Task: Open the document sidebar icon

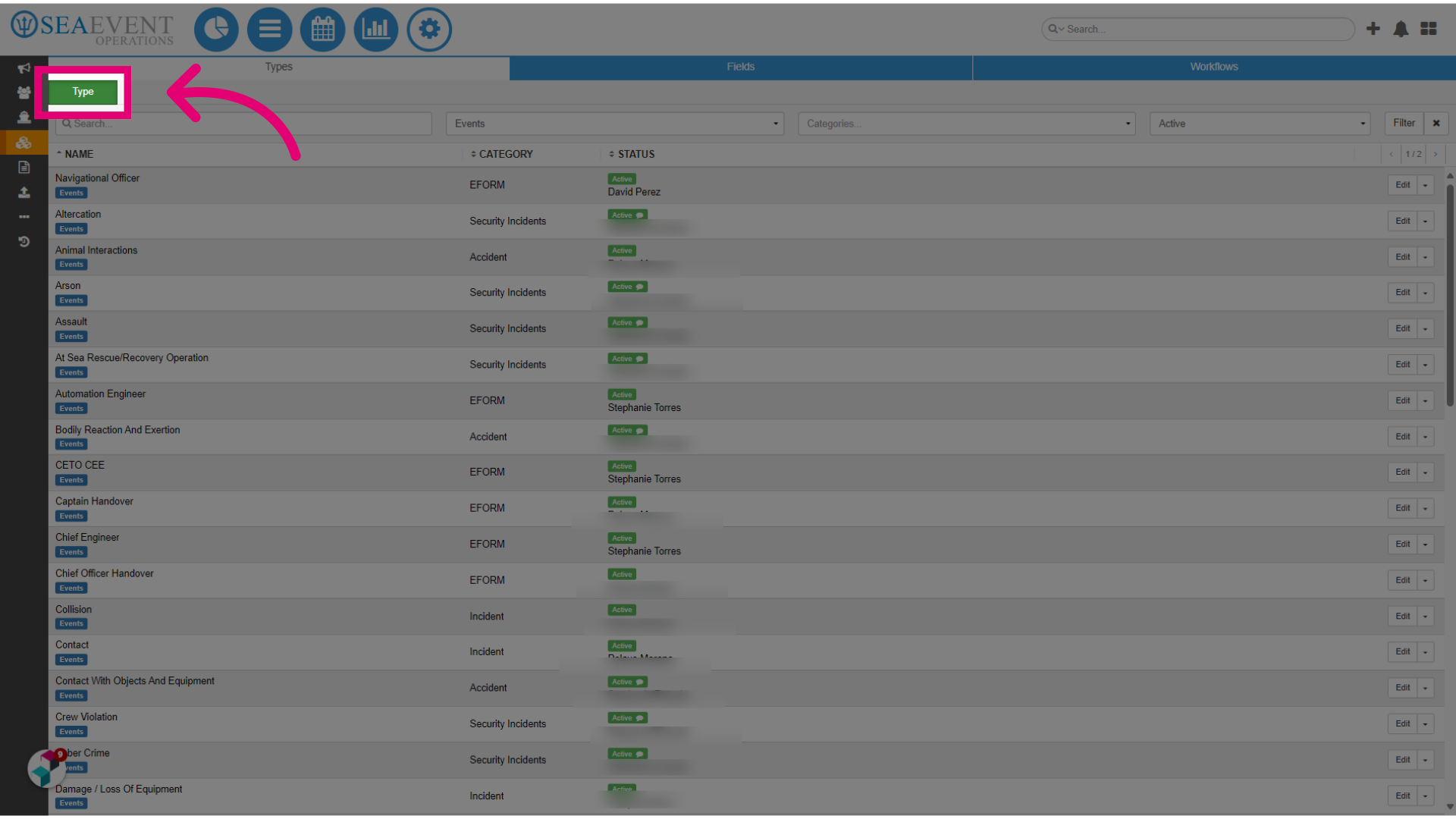Action: tap(24, 167)
